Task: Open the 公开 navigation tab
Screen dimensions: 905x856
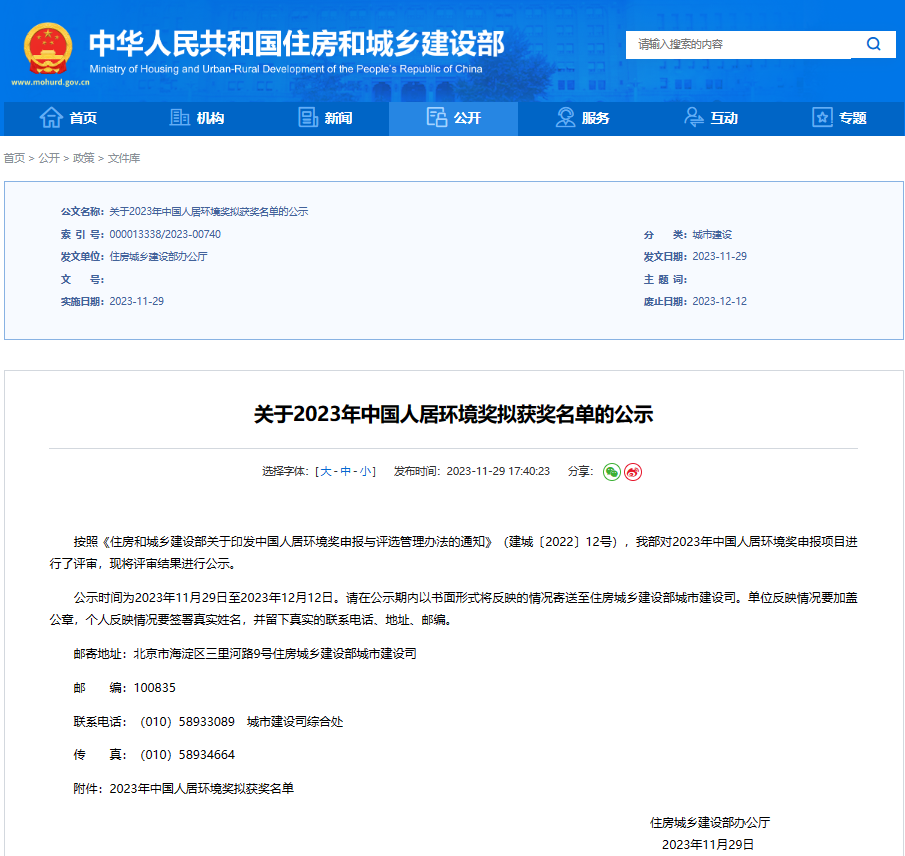Action: pos(453,118)
